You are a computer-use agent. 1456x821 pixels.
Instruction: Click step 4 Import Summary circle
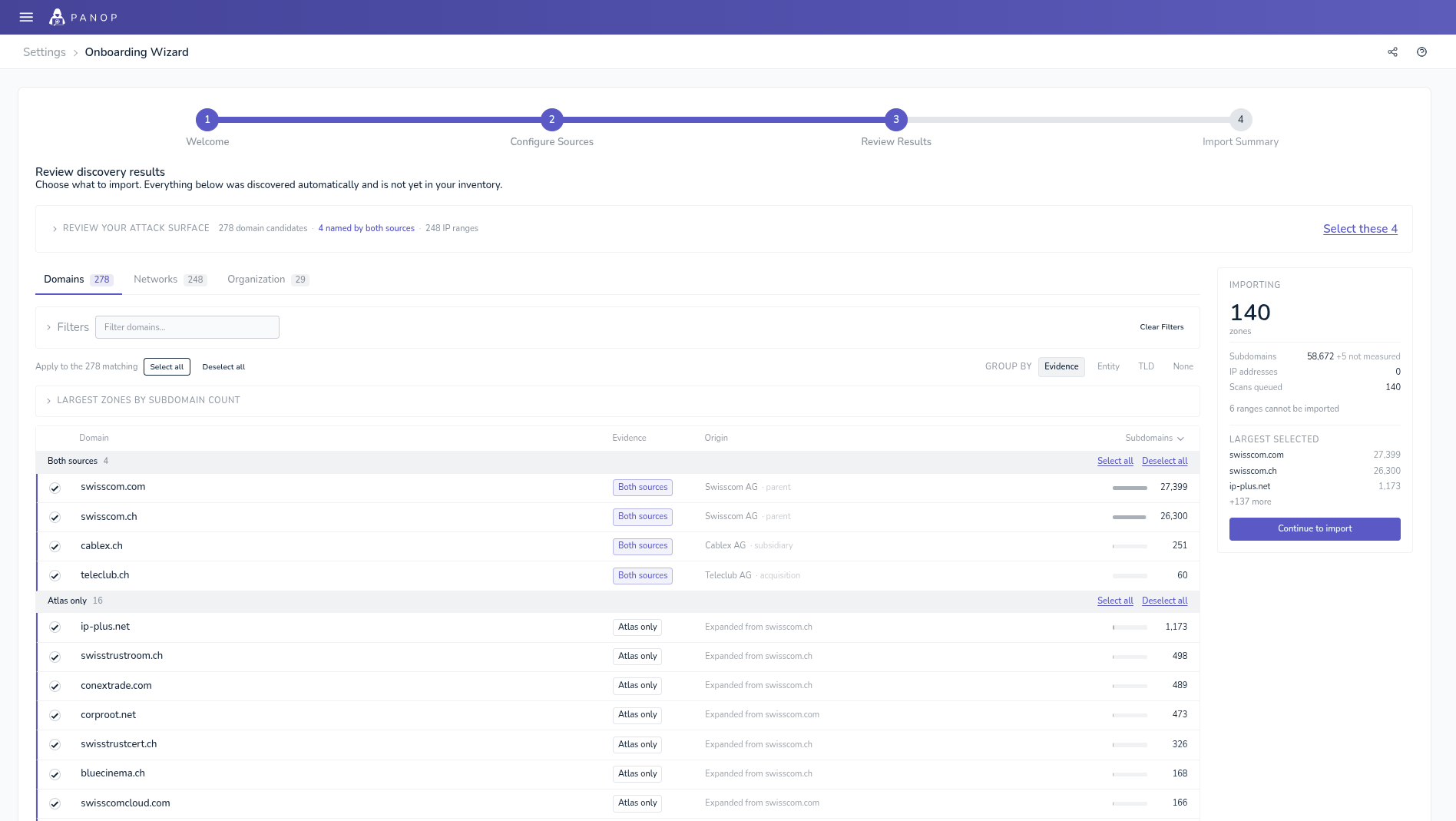1240,120
